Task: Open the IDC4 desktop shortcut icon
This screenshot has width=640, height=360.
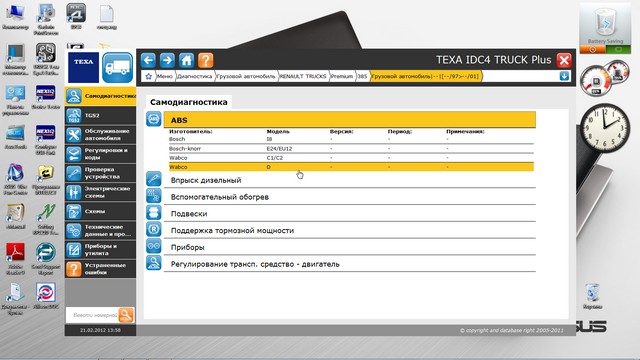Action: (x=76, y=16)
